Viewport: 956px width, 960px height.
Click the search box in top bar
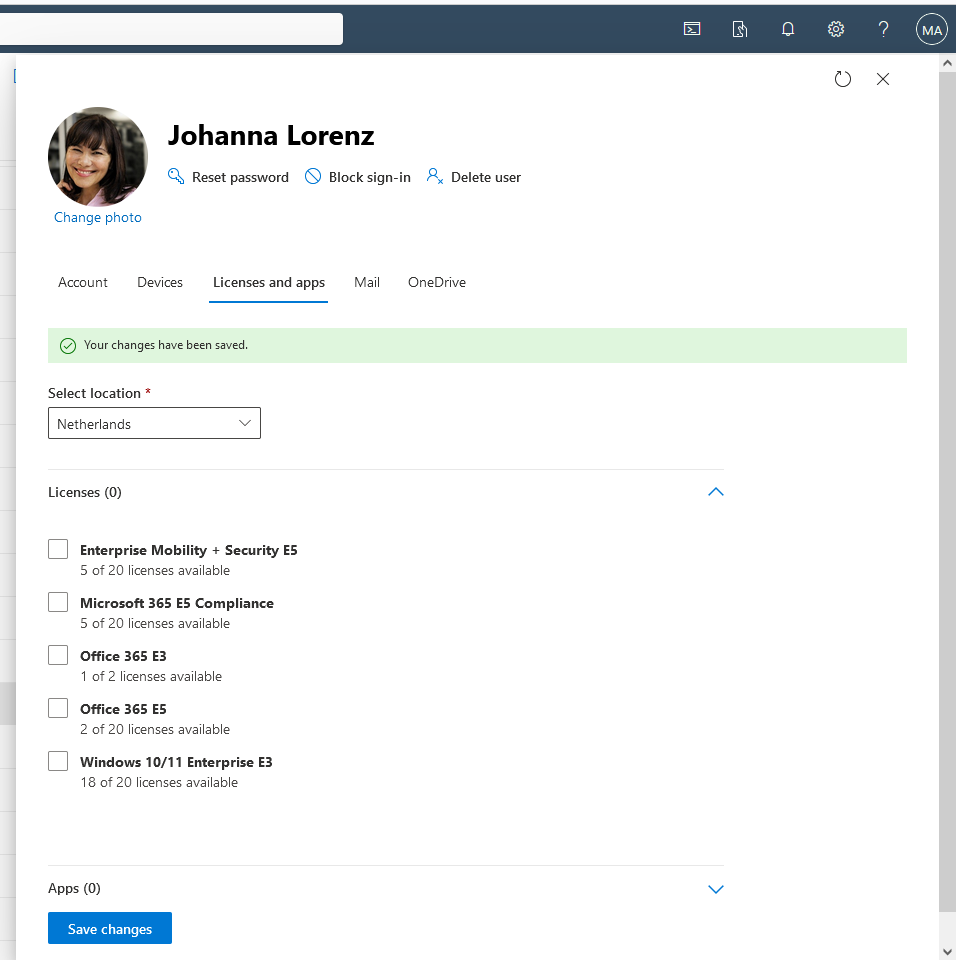tap(171, 29)
